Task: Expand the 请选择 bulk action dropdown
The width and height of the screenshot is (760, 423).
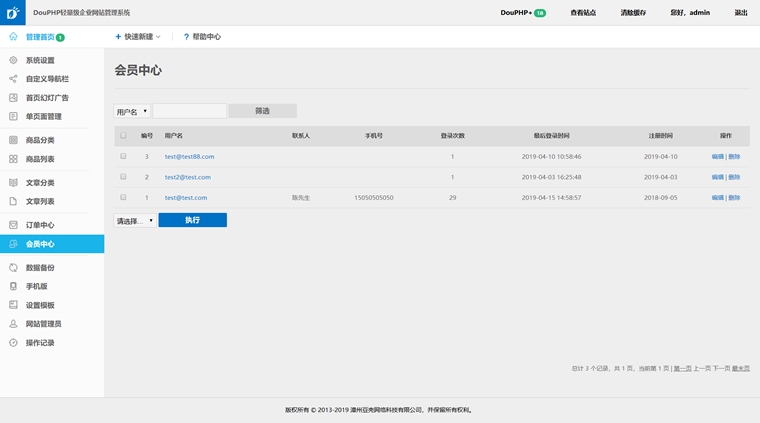Action: pyautogui.click(x=135, y=220)
